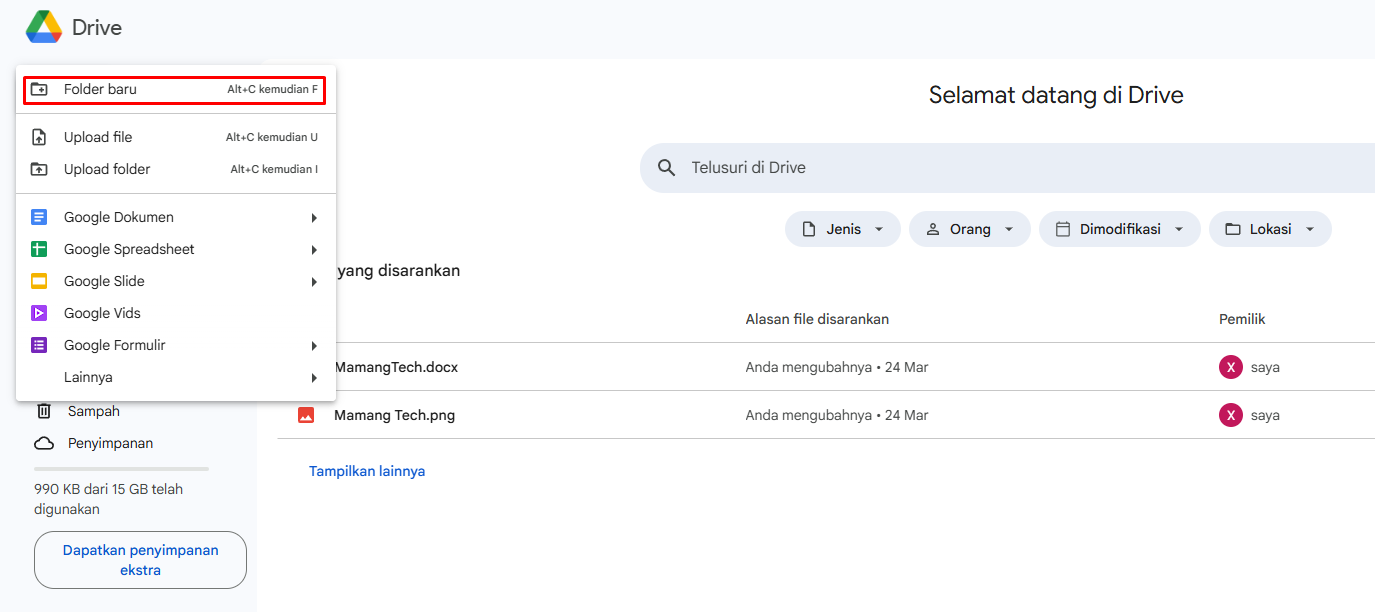Click the 'Selamat datang di Drive' heading
Screen dimensions: 1375x612
[1056, 95]
